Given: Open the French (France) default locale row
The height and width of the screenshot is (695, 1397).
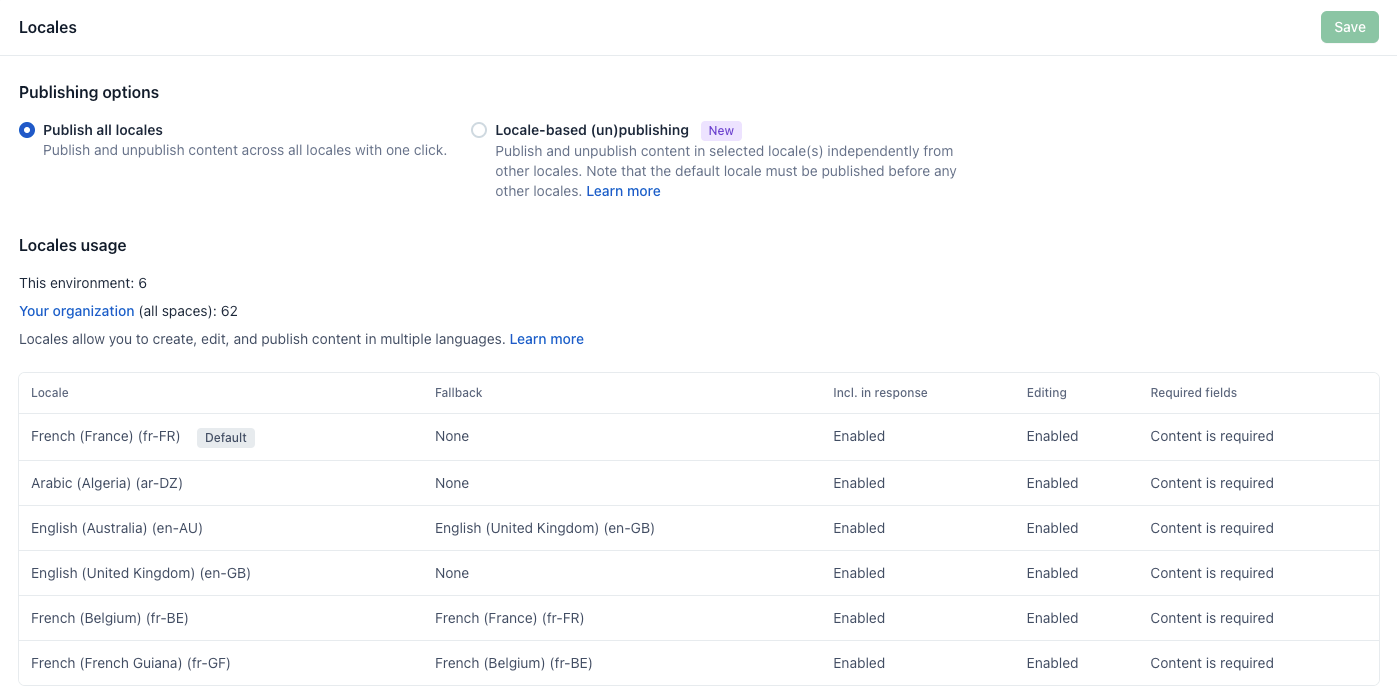Looking at the screenshot, I should pyautogui.click(x=105, y=436).
